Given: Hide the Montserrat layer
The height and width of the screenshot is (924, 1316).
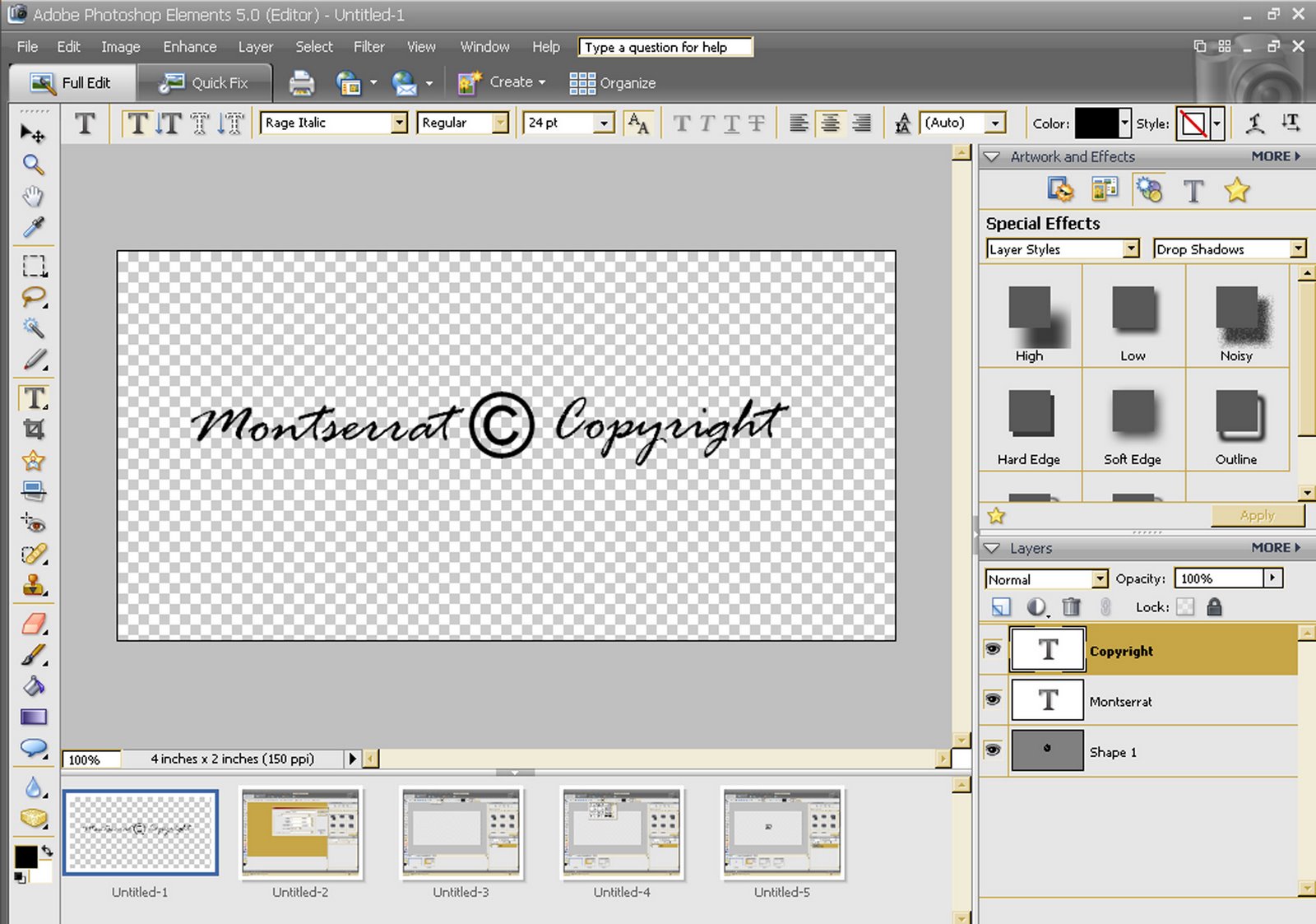Looking at the screenshot, I should click(993, 700).
